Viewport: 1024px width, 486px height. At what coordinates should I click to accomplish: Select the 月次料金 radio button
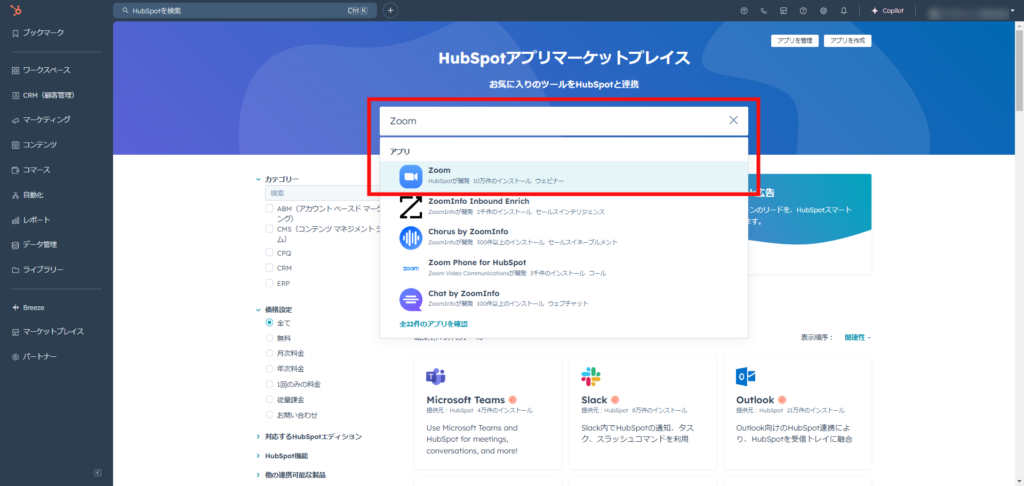tap(269, 353)
